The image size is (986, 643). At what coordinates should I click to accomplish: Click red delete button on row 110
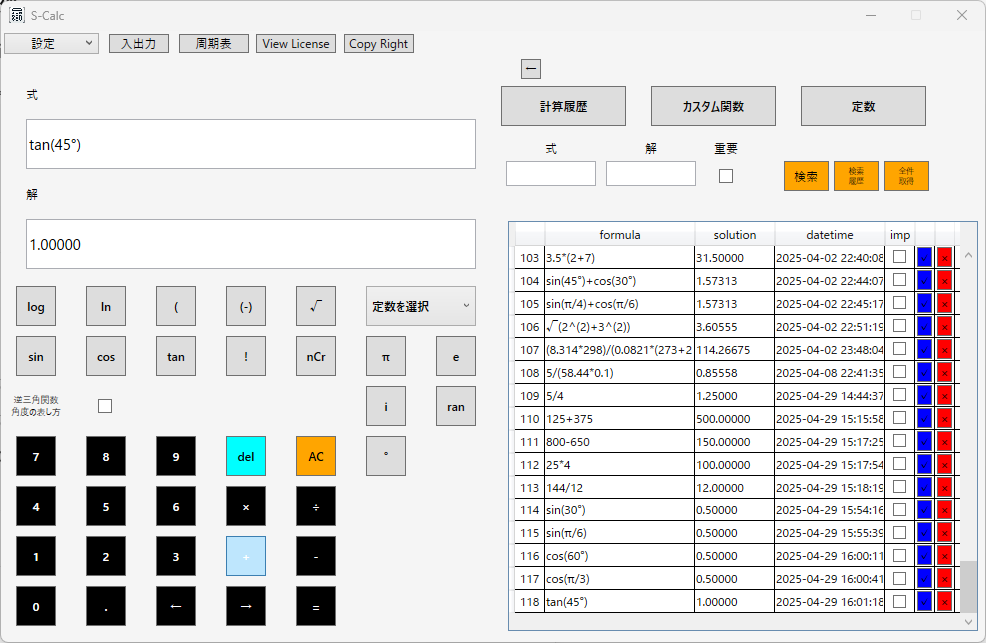click(944, 419)
